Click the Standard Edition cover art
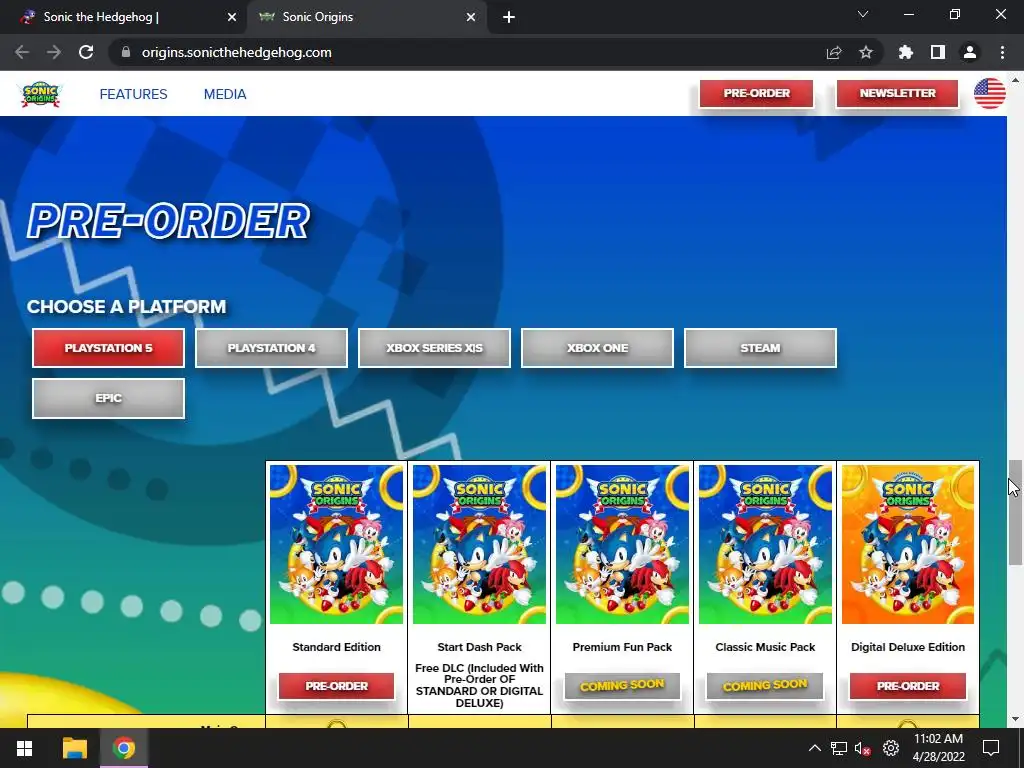 [x=336, y=544]
